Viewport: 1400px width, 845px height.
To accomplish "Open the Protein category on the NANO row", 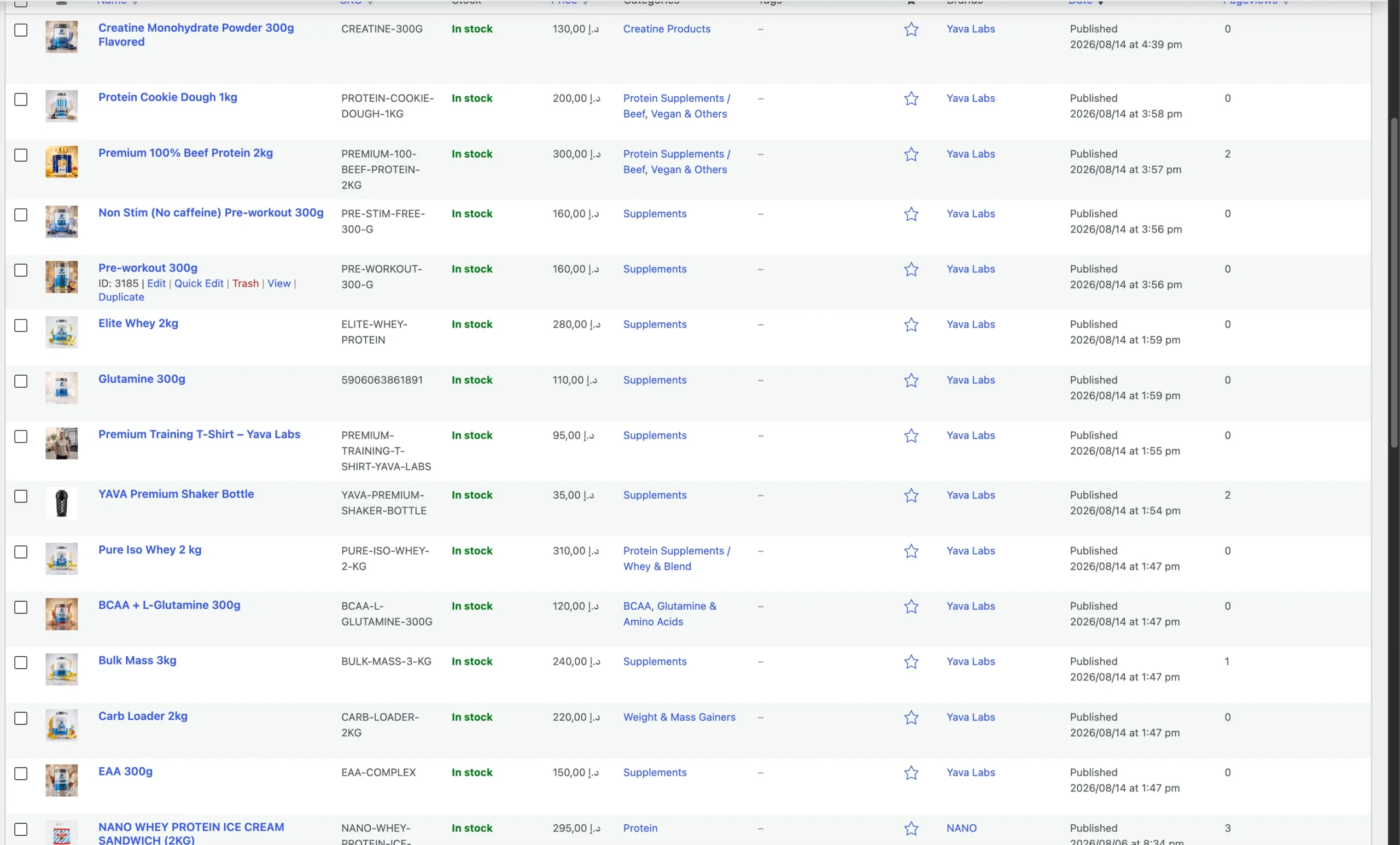I will tap(640, 828).
